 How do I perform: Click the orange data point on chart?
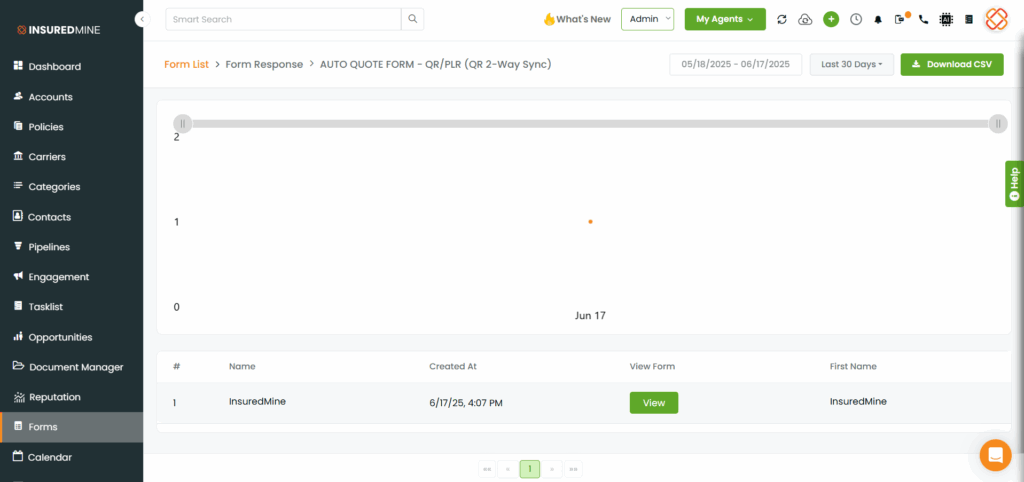(x=590, y=222)
